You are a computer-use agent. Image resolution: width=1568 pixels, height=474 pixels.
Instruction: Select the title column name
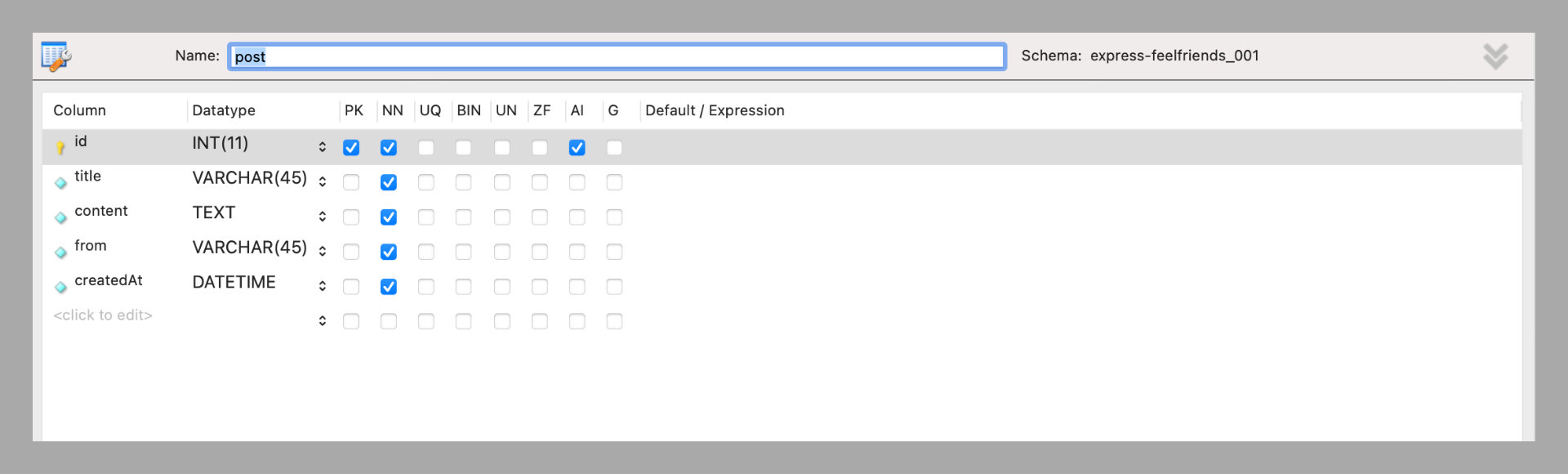click(88, 176)
